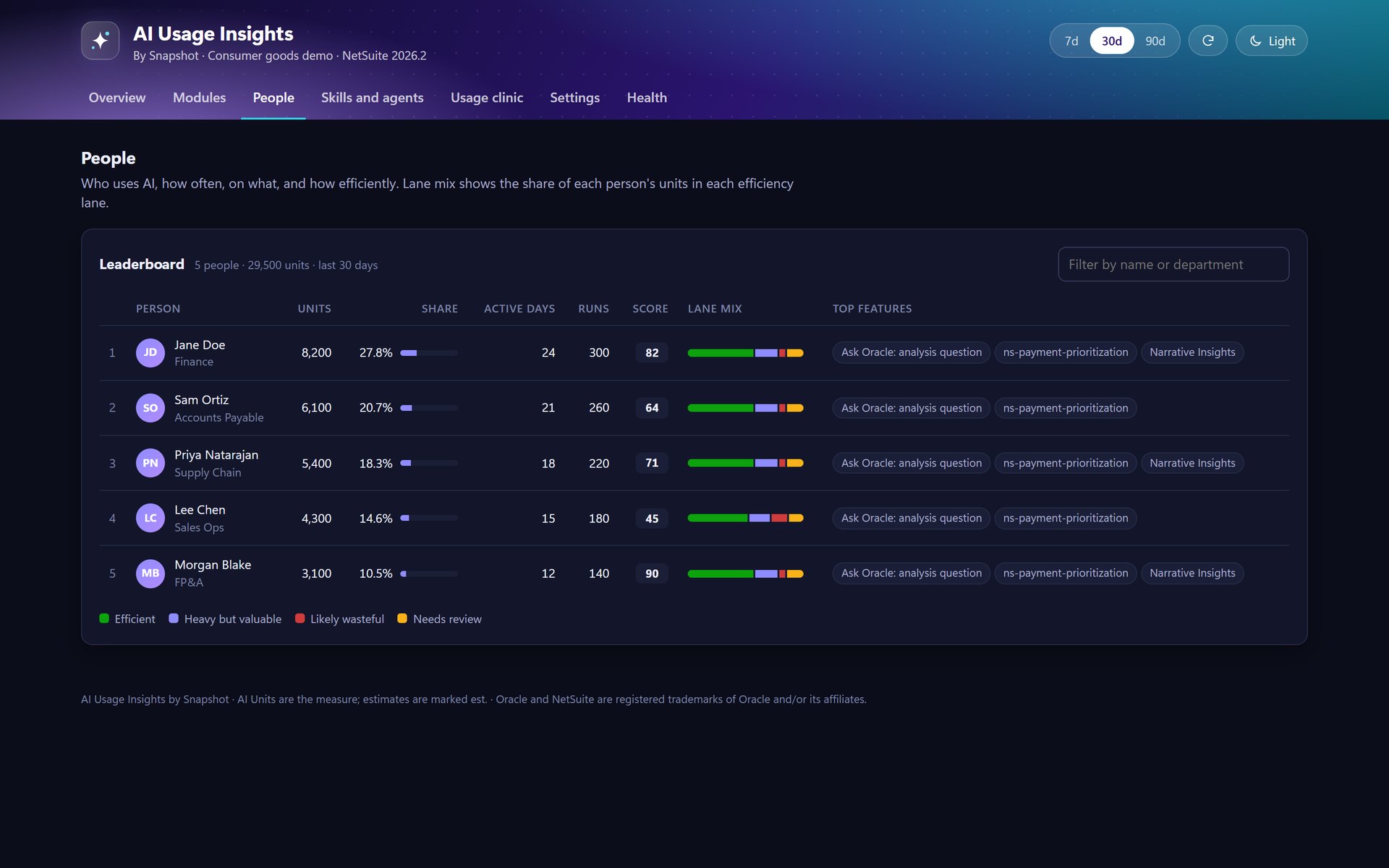Image resolution: width=1389 pixels, height=868 pixels.
Task: Click Lee Chen's lane mix bar
Action: (x=745, y=518)
